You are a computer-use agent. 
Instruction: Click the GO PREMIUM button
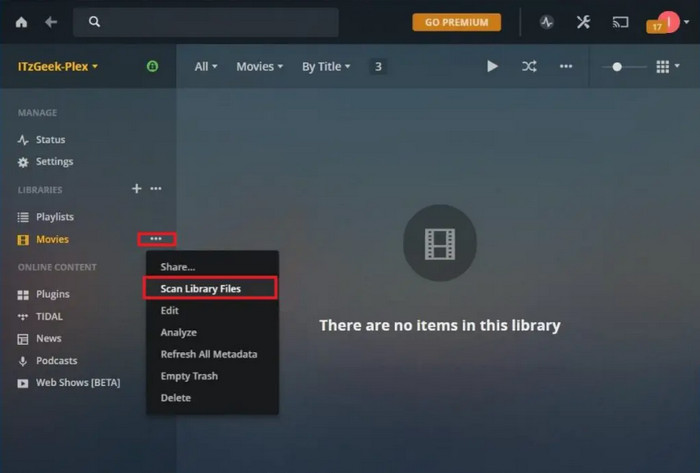[x=456, y=22]
